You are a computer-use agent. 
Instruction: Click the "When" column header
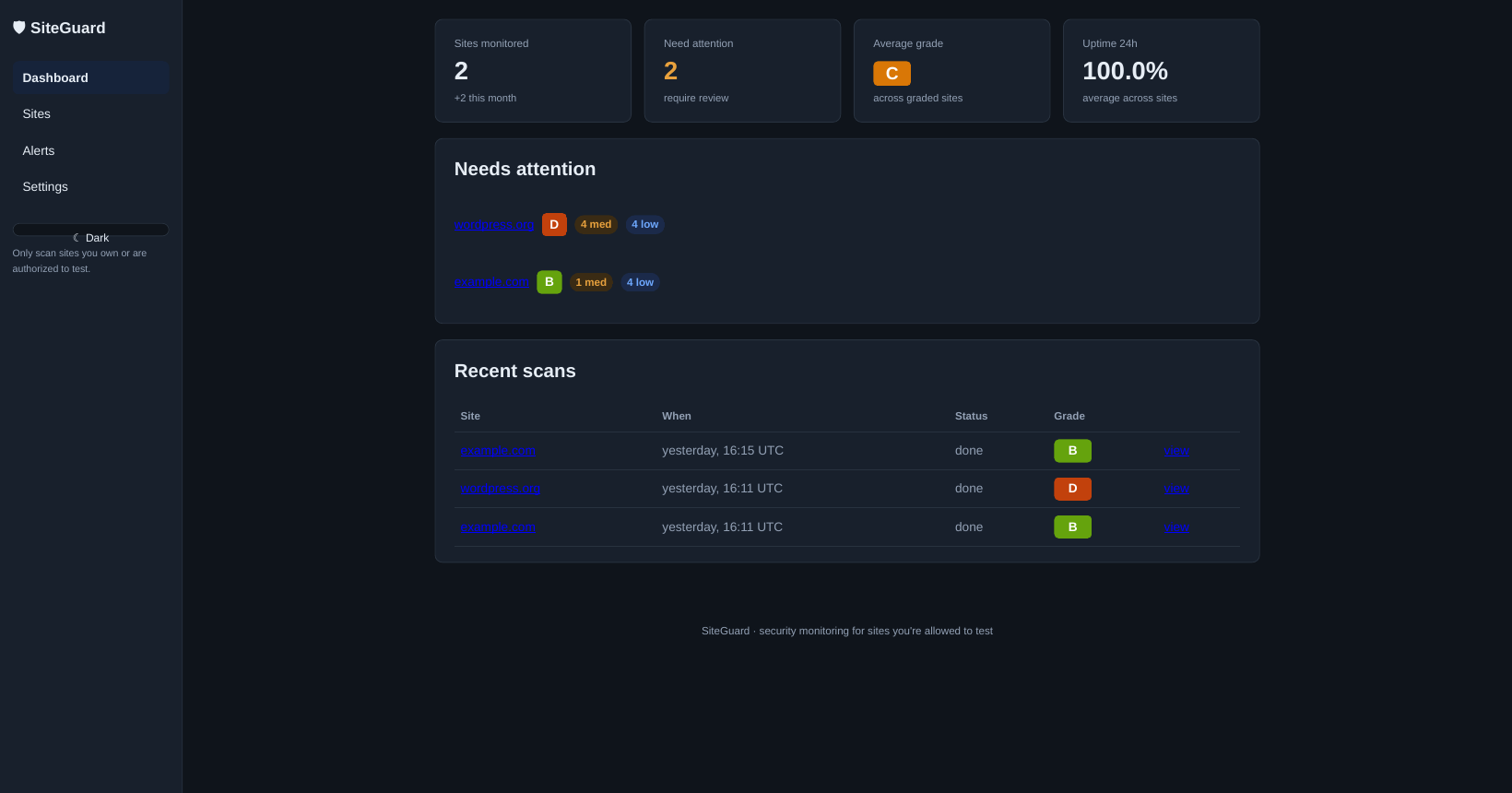pyautogui.click(x=677, y=416)
